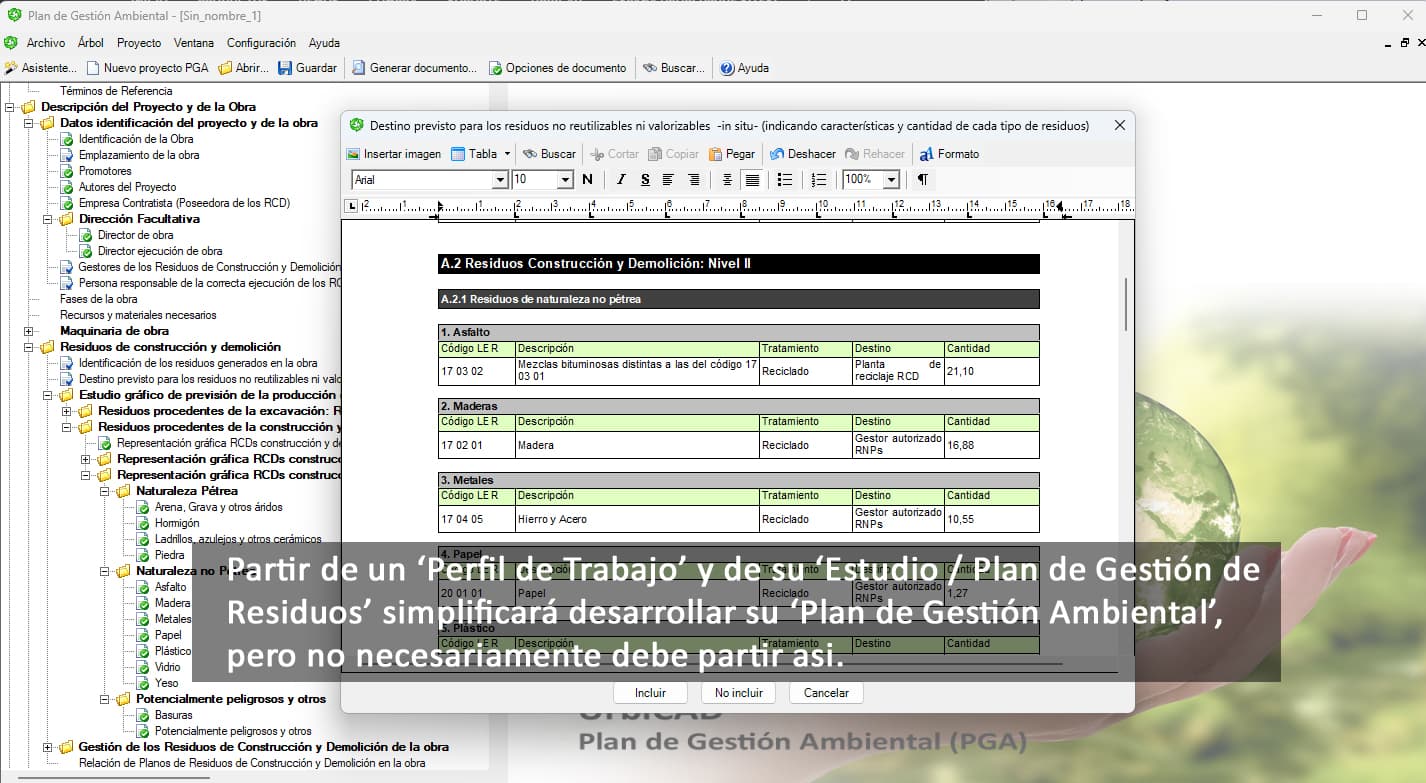Open the Arial font name dropdown
This screenshot has height=783, width=1426.
coord(500,180)
